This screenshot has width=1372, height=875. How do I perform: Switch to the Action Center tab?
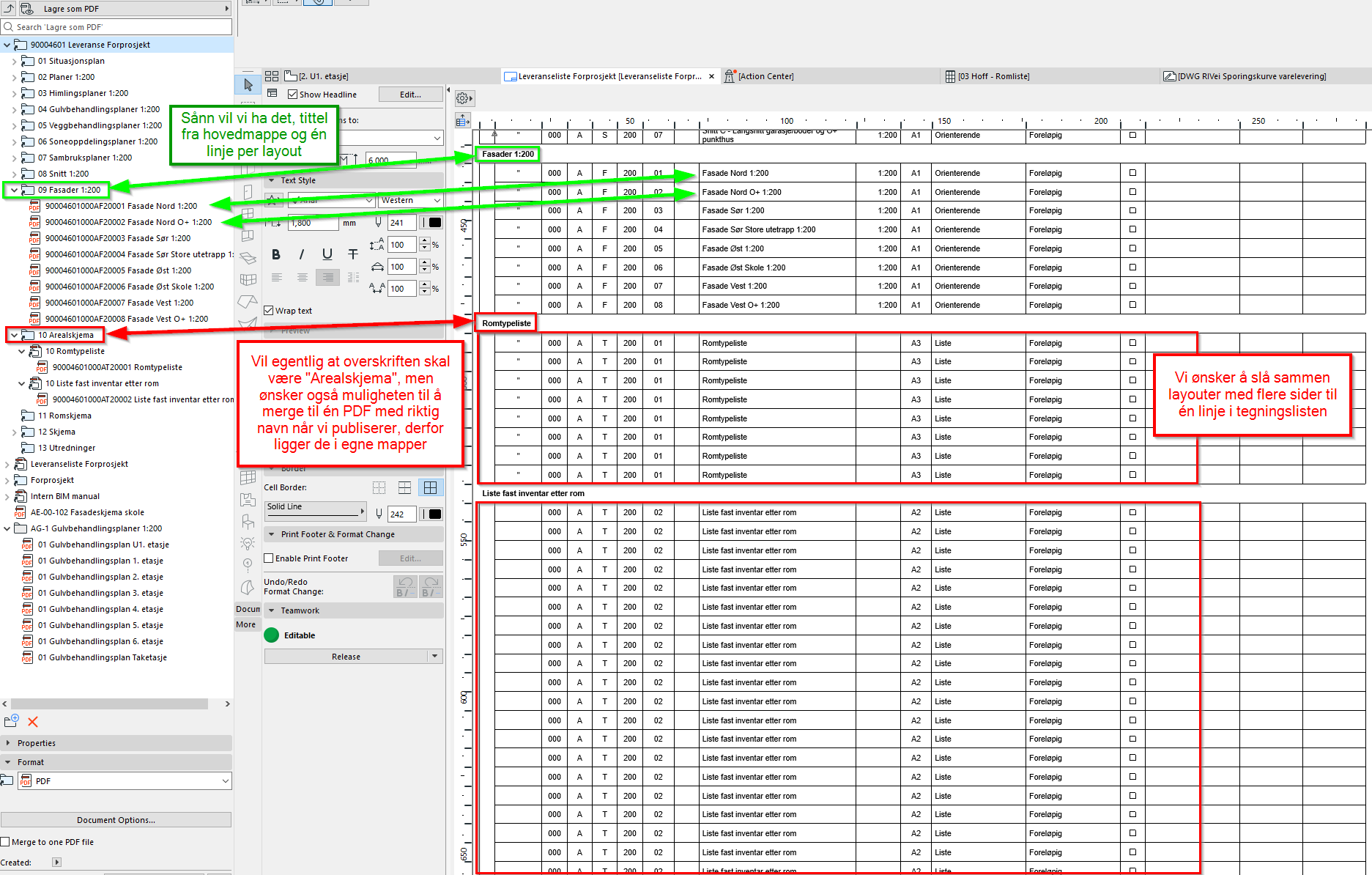tap(765, 76)
